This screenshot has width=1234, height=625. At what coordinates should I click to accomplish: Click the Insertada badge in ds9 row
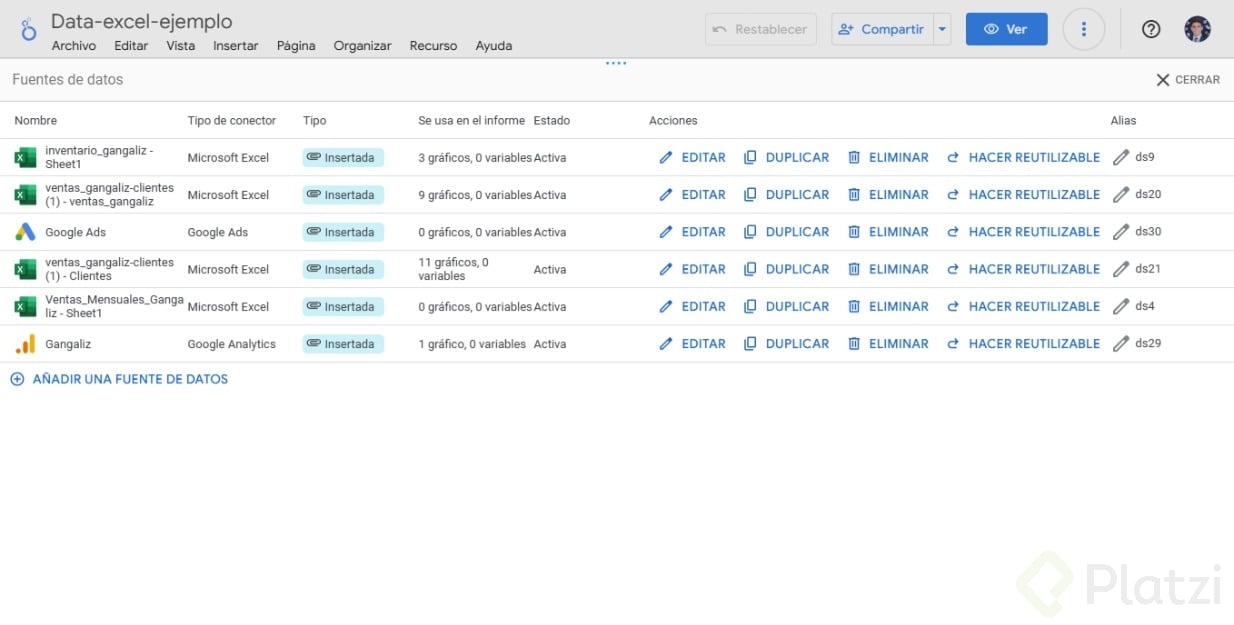point(343,157)
